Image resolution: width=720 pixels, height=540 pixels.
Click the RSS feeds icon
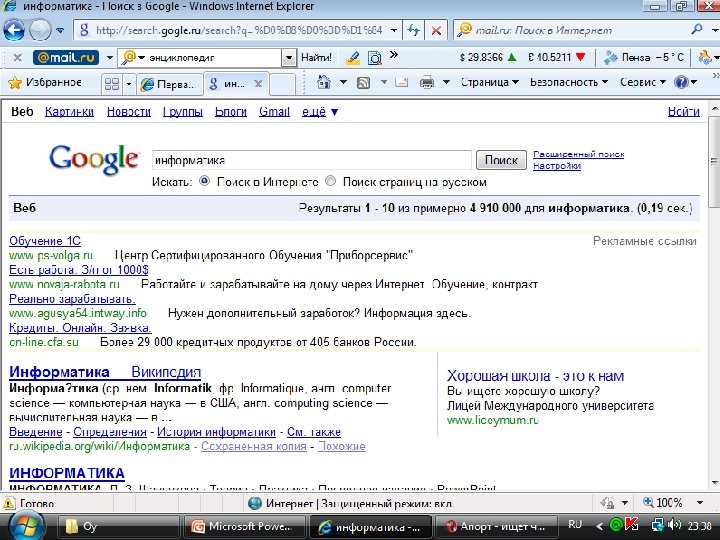[364, 83]
